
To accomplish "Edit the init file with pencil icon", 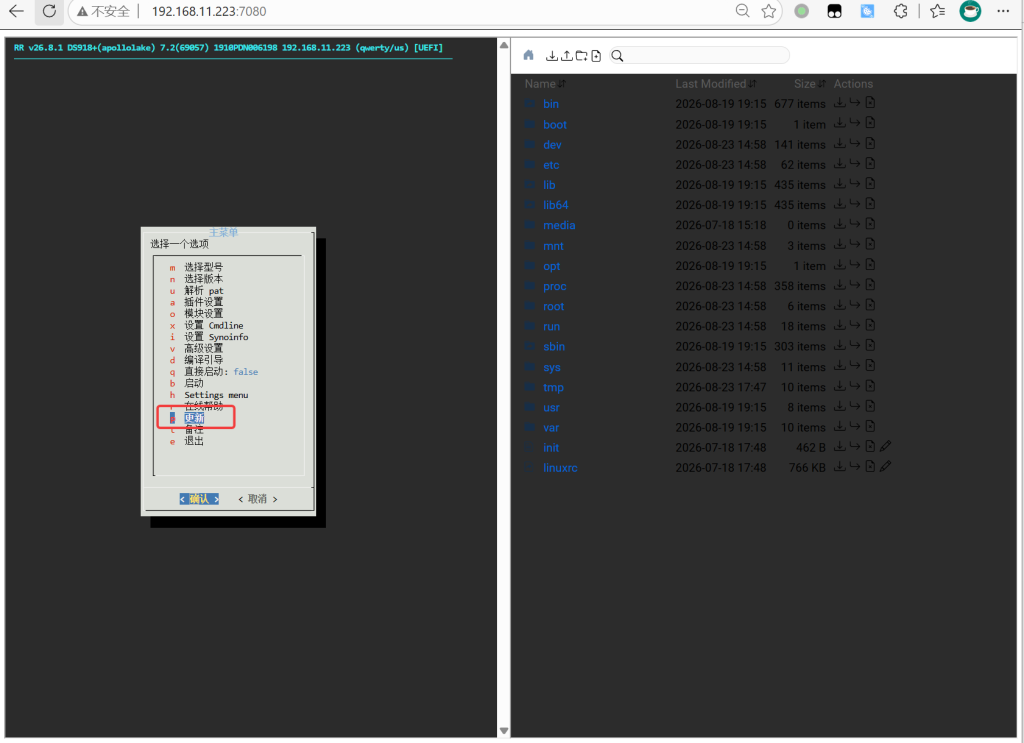I will coord(885,447).
